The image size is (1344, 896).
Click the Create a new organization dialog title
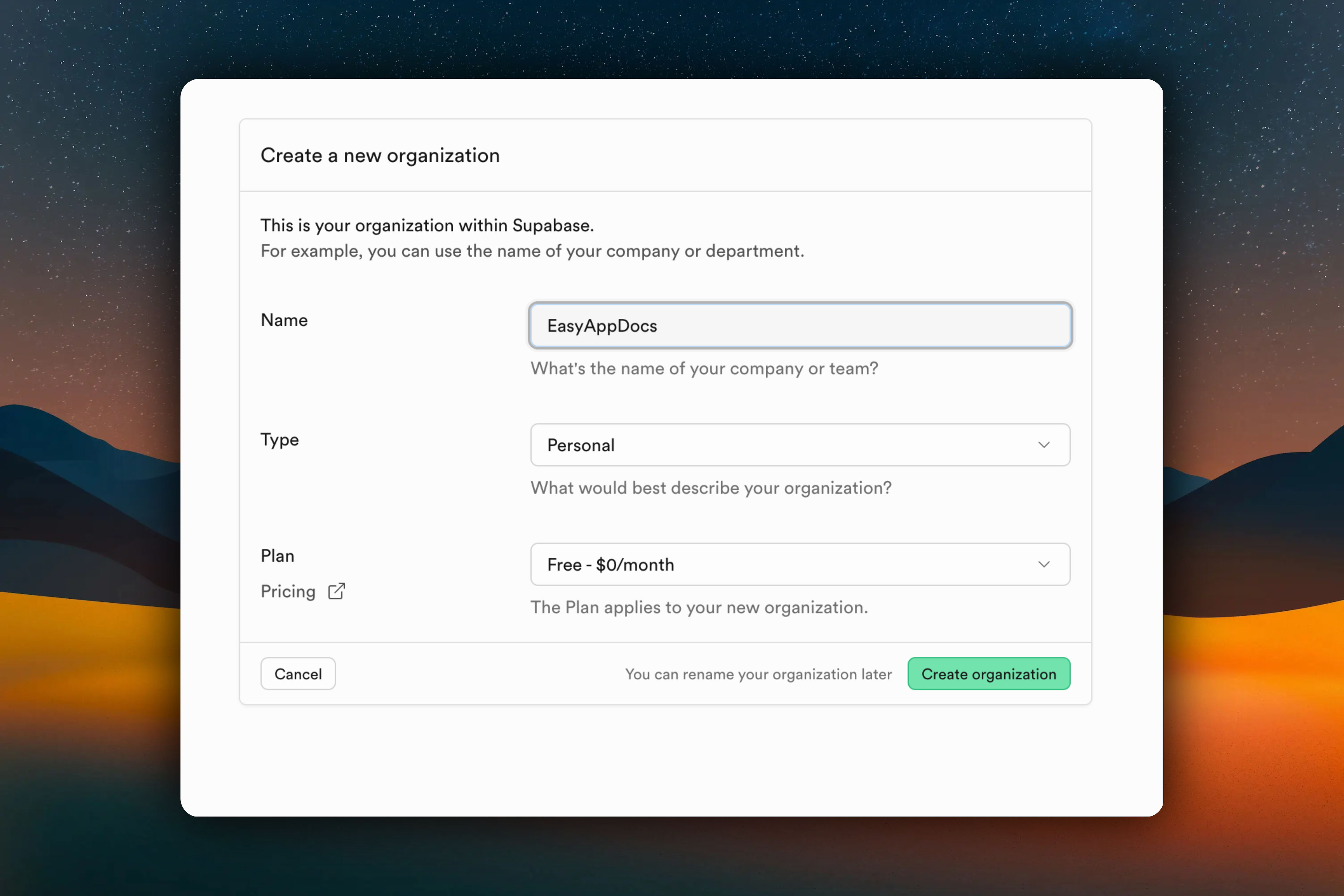[x=380, y=155]
